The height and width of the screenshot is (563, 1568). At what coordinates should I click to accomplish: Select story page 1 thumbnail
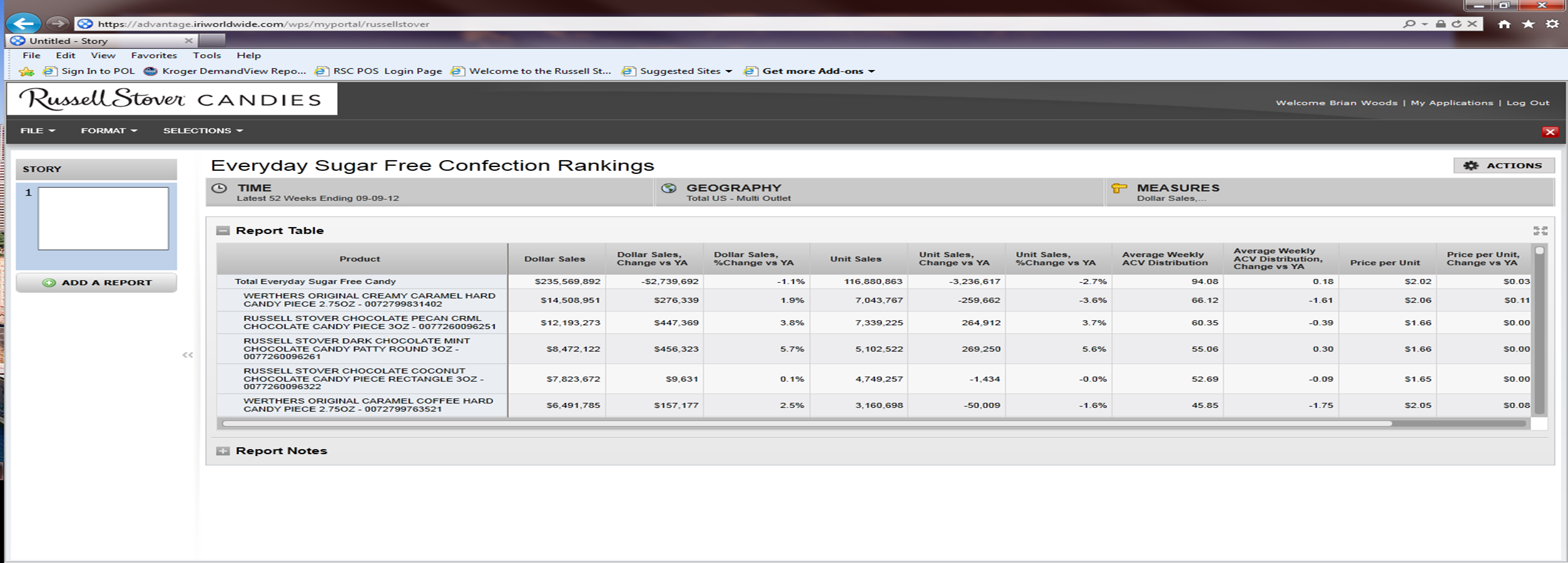pyautogui.click(x=103, y=218)
